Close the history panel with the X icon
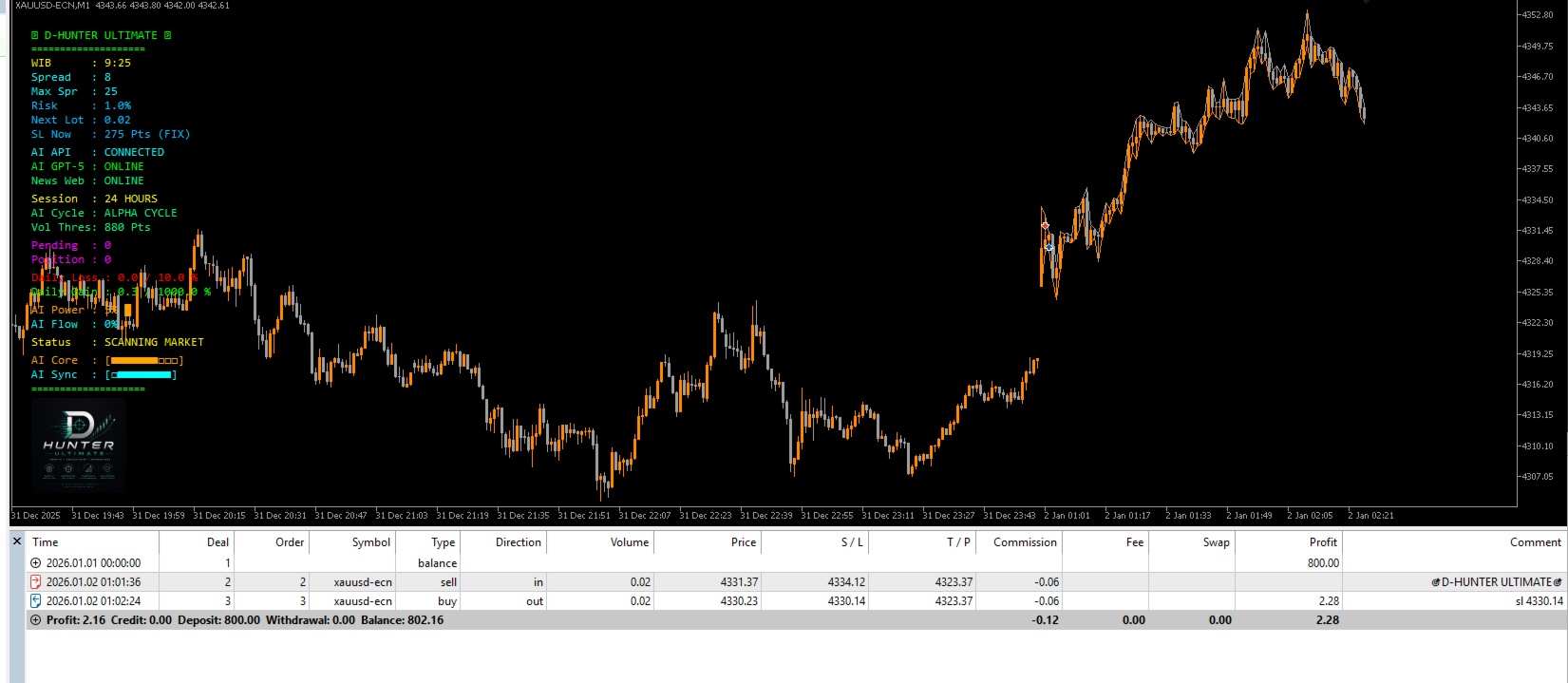 [x=17, y=541]
